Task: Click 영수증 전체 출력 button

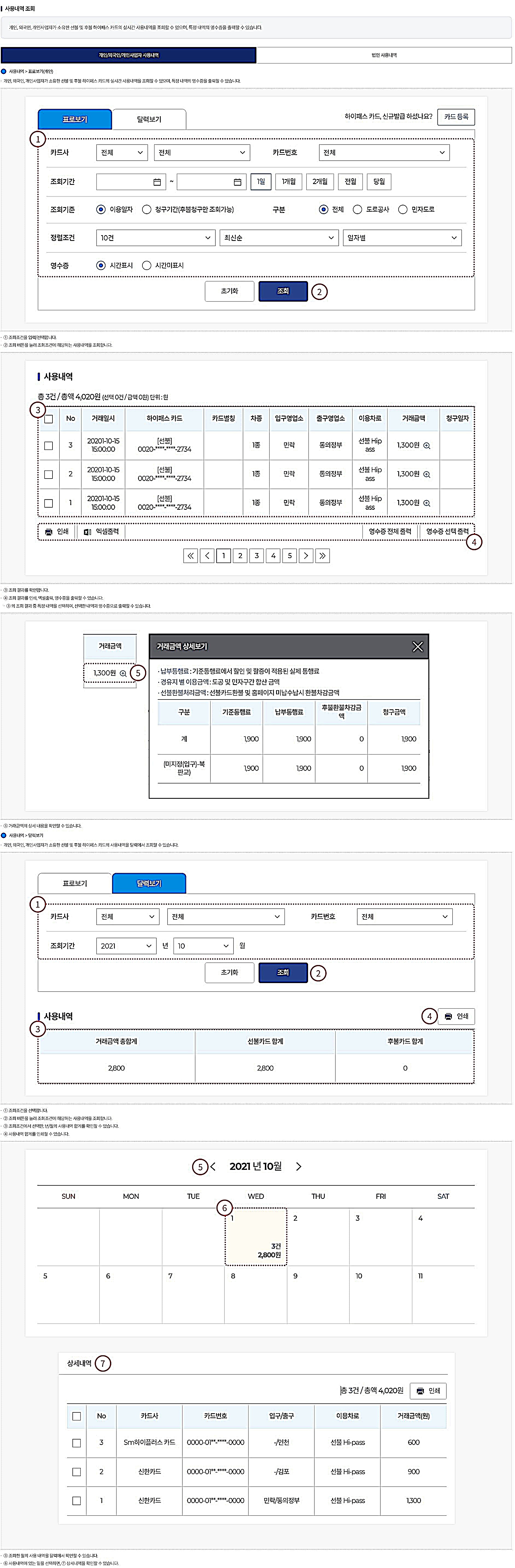Action: click(x=390, y=531)
